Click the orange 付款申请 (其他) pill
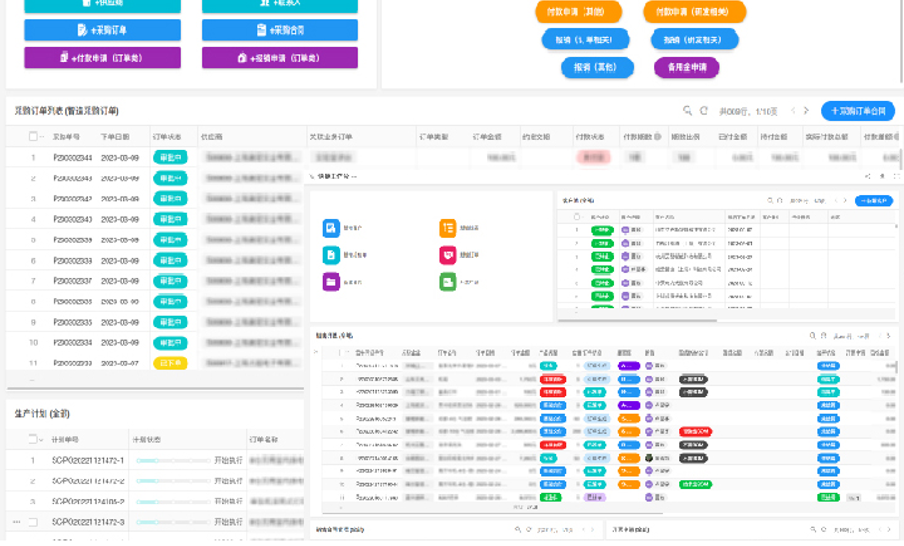This screenshot has height=546, width=904. click(577, 12)
